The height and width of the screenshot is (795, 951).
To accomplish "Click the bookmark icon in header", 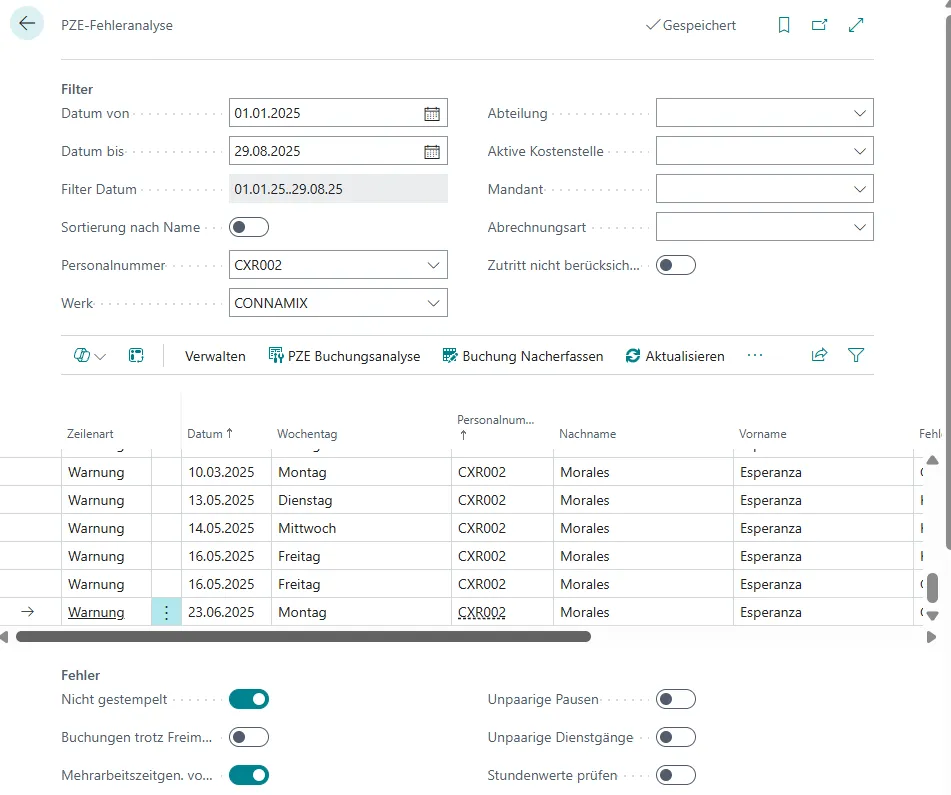I will [784, 25].
